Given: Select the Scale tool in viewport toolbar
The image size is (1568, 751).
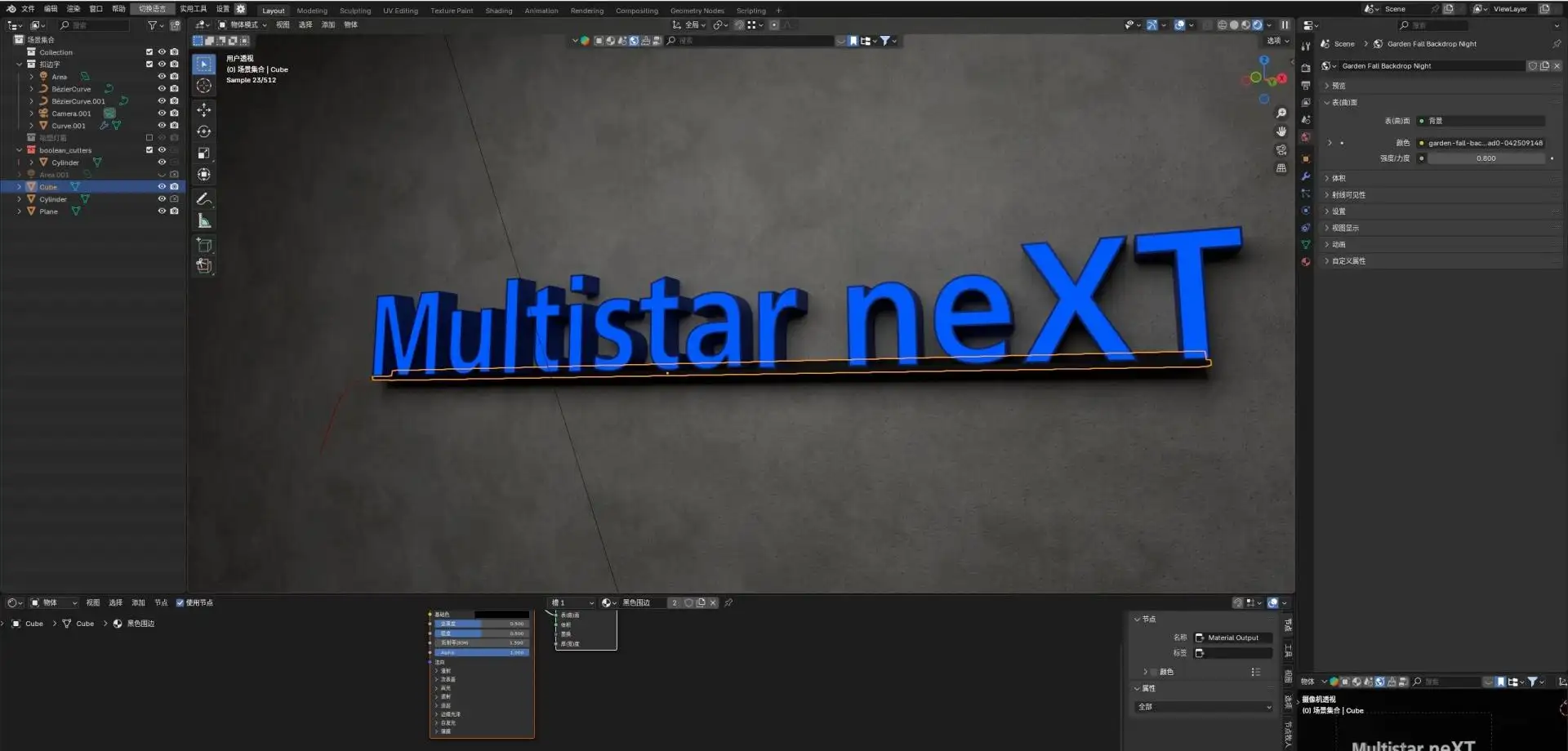Looking at the screenshot, I should tap(204, 153).
